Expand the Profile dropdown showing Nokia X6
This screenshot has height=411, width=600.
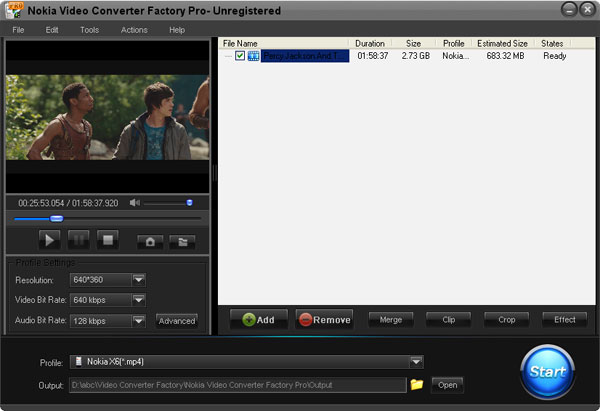pyautogui.click(x=416, y=362)
